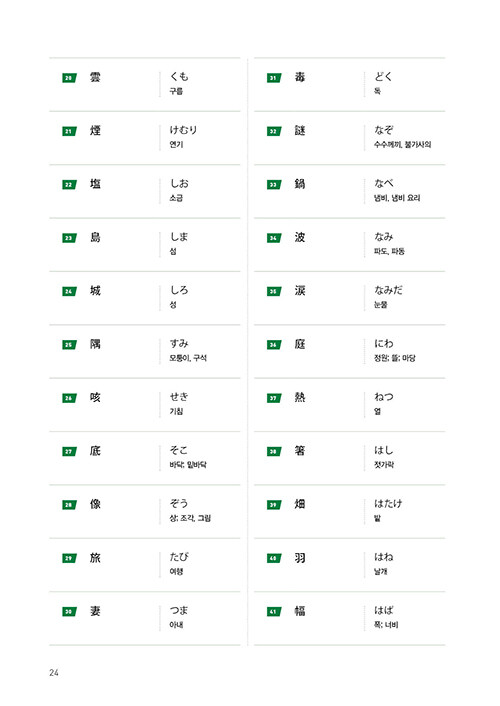Screen dimensions: 500x706
Task: Select the reading けむり
Action: [183, 130]
